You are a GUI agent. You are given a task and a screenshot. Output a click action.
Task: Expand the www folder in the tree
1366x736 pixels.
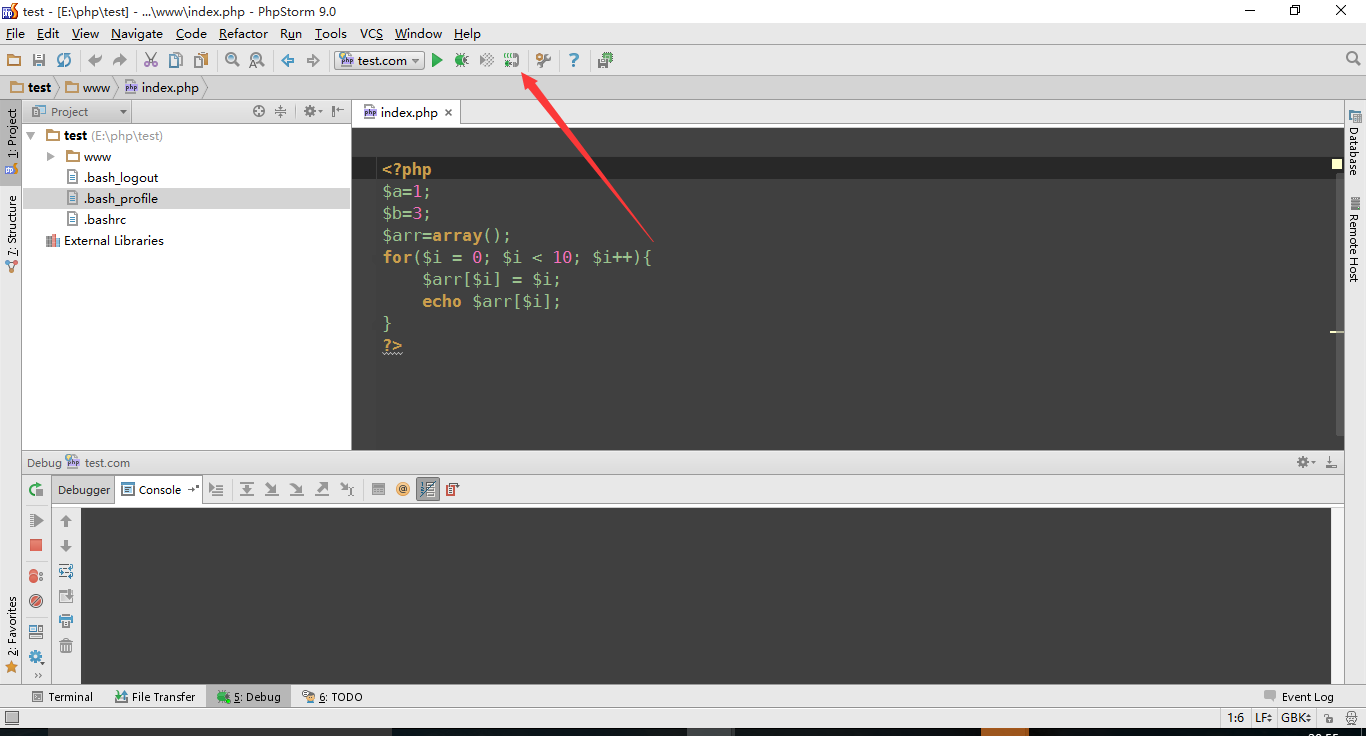coord(51,157)
